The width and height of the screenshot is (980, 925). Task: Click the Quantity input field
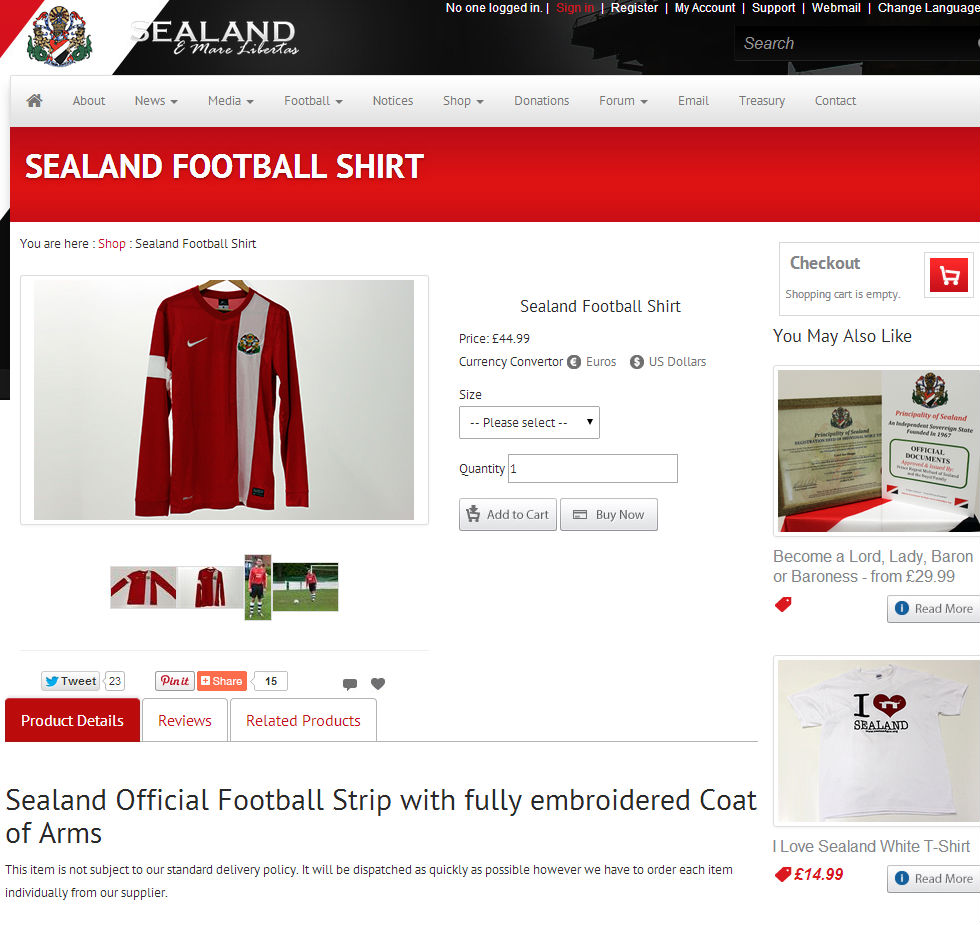[x=592, y=469]
